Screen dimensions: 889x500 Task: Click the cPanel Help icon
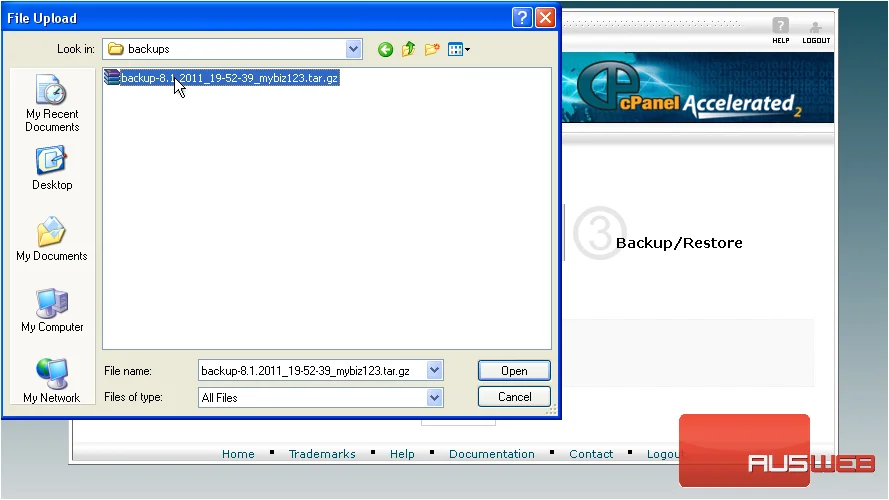tap(781, 31)
